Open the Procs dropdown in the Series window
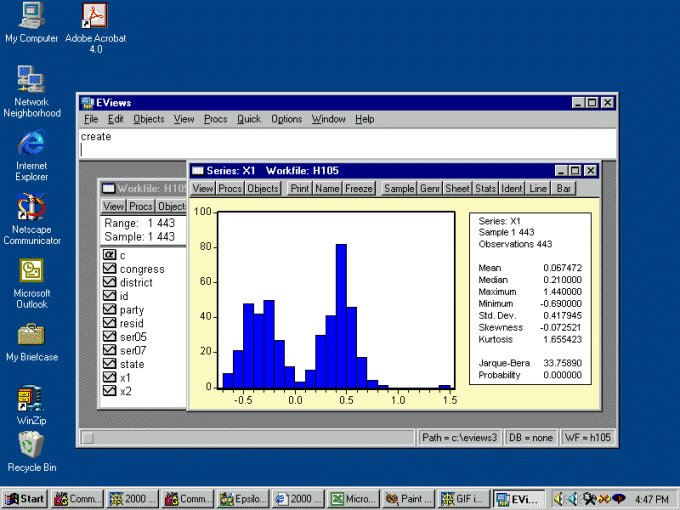This screenshot has width=680, height=510. 230,188
